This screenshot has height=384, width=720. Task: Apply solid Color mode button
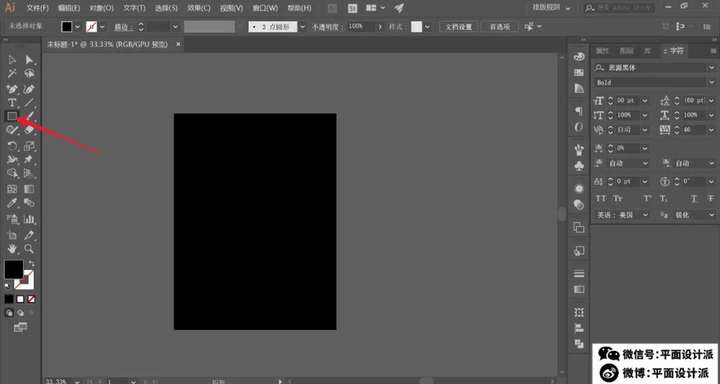(x=9, y=299)
